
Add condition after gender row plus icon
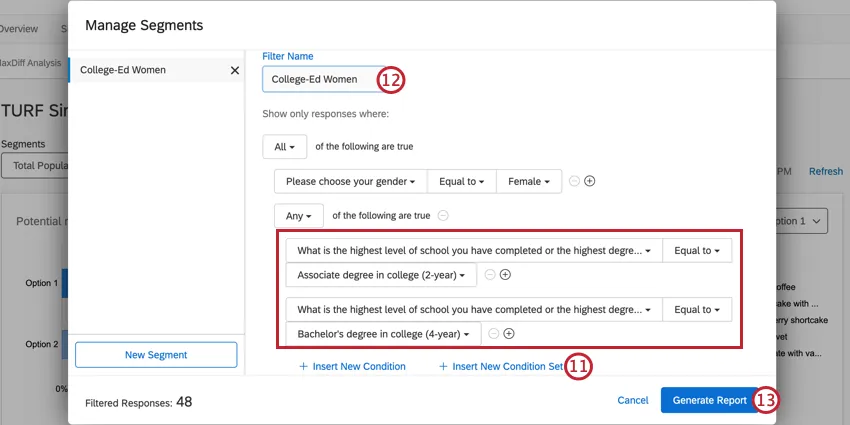590,181
